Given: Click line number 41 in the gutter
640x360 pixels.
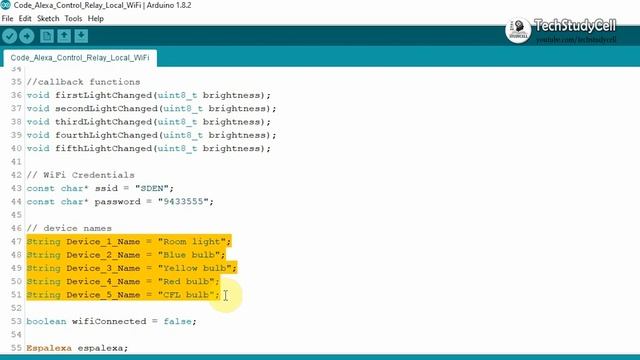Looking at the screenshot, I should (x=16, y=162).
